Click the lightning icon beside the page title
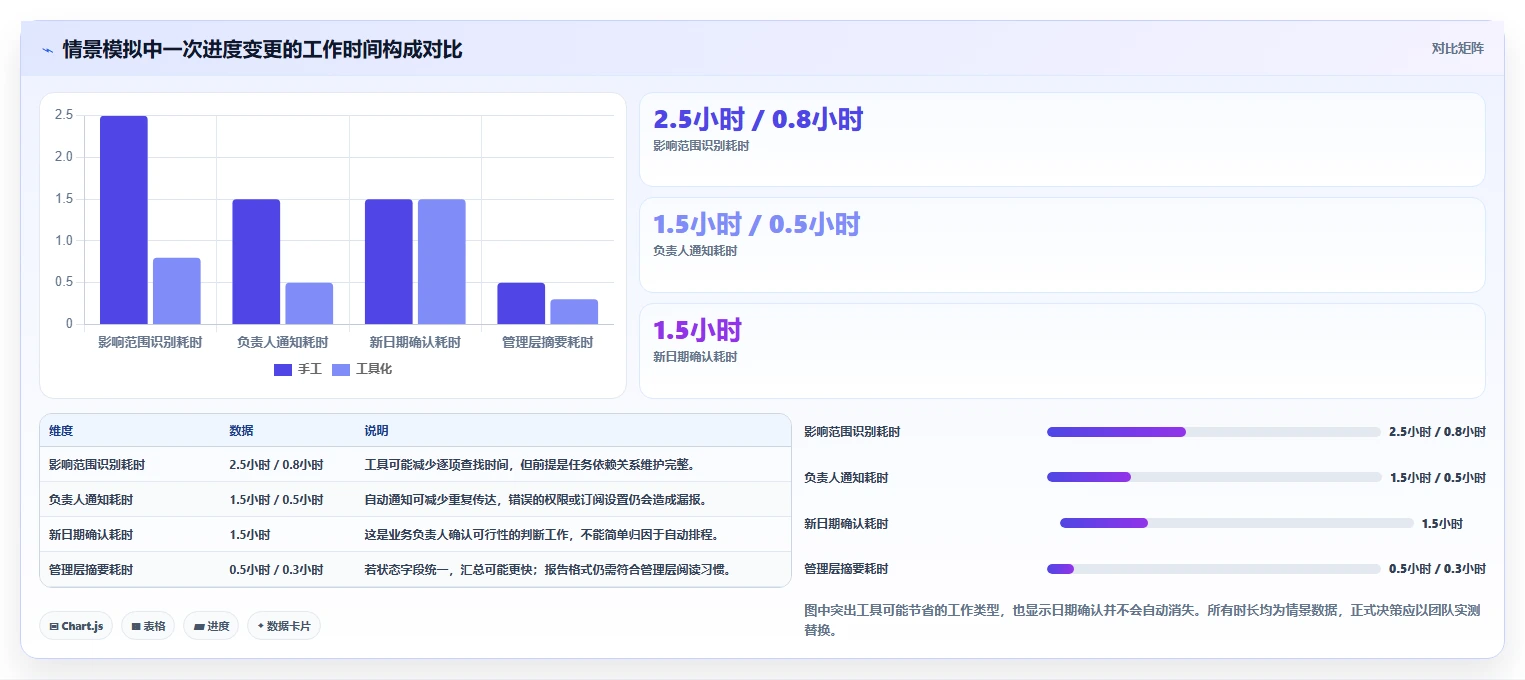The image size is (1525, 680). pyautogui.click(x=47, y=49)
